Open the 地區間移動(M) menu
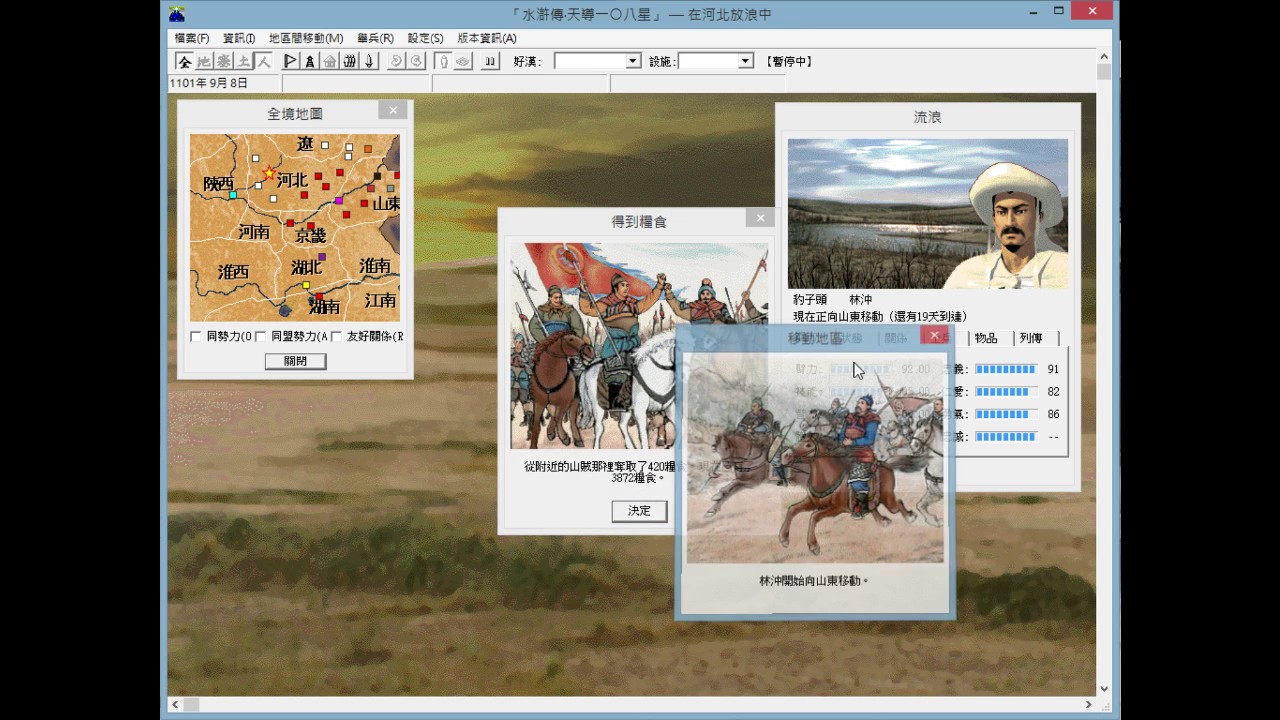Viewport: 1280px width, 720px height. [306, 38]
